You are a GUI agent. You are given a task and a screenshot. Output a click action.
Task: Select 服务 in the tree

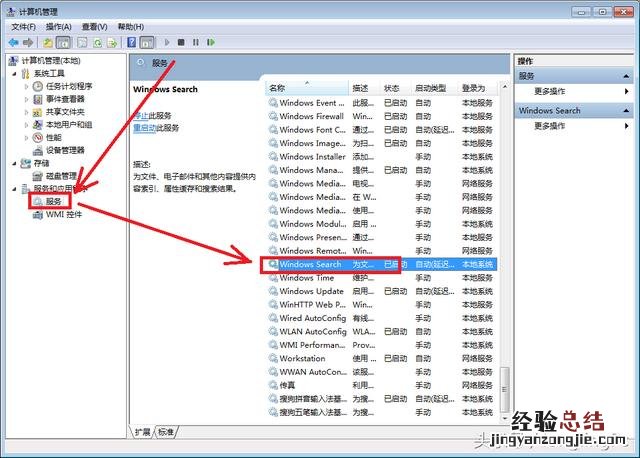[53, 201]
